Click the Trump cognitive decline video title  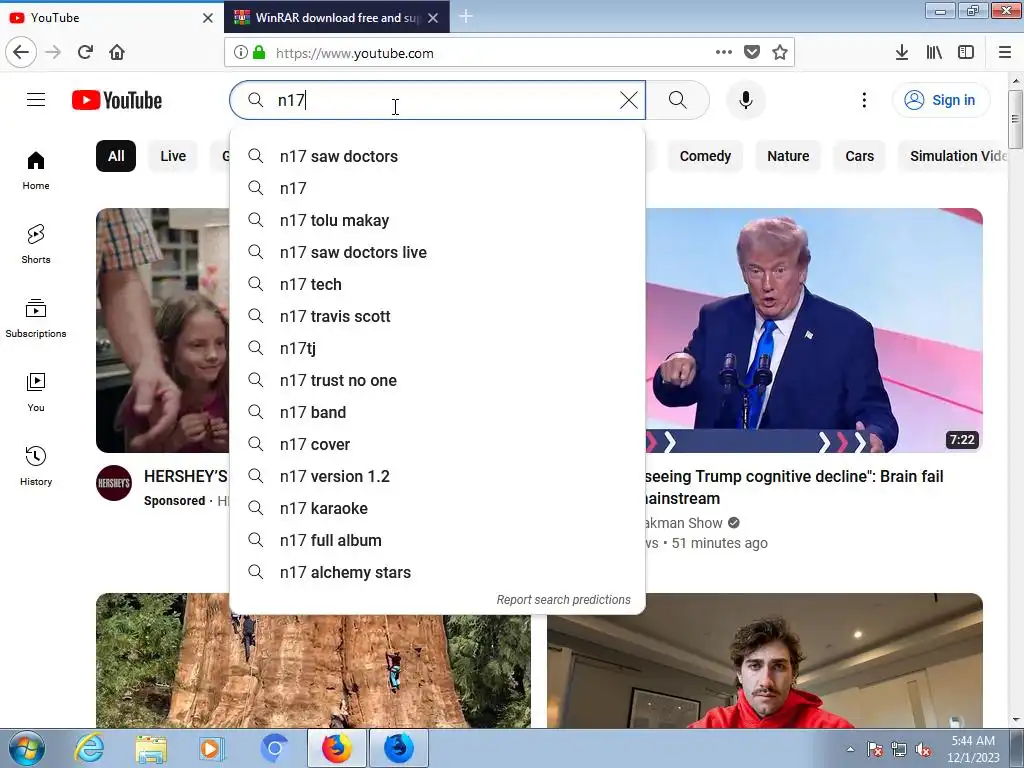click(794, 487)
